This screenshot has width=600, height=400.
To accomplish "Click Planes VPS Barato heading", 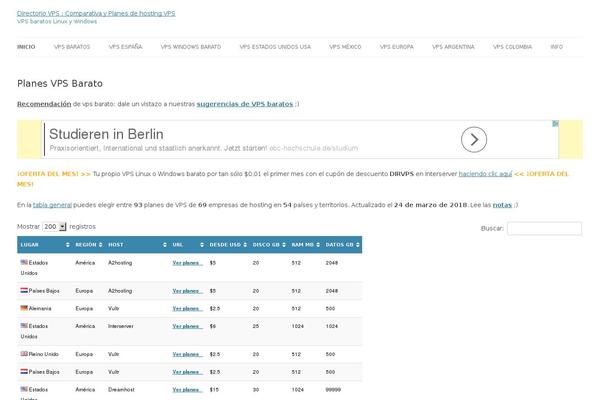I will coord(60,83).
